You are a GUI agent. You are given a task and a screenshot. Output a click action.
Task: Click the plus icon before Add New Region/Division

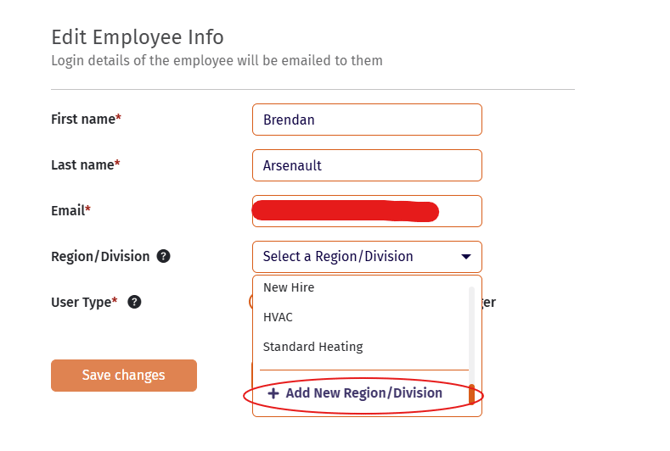click(x=273, y=393)
